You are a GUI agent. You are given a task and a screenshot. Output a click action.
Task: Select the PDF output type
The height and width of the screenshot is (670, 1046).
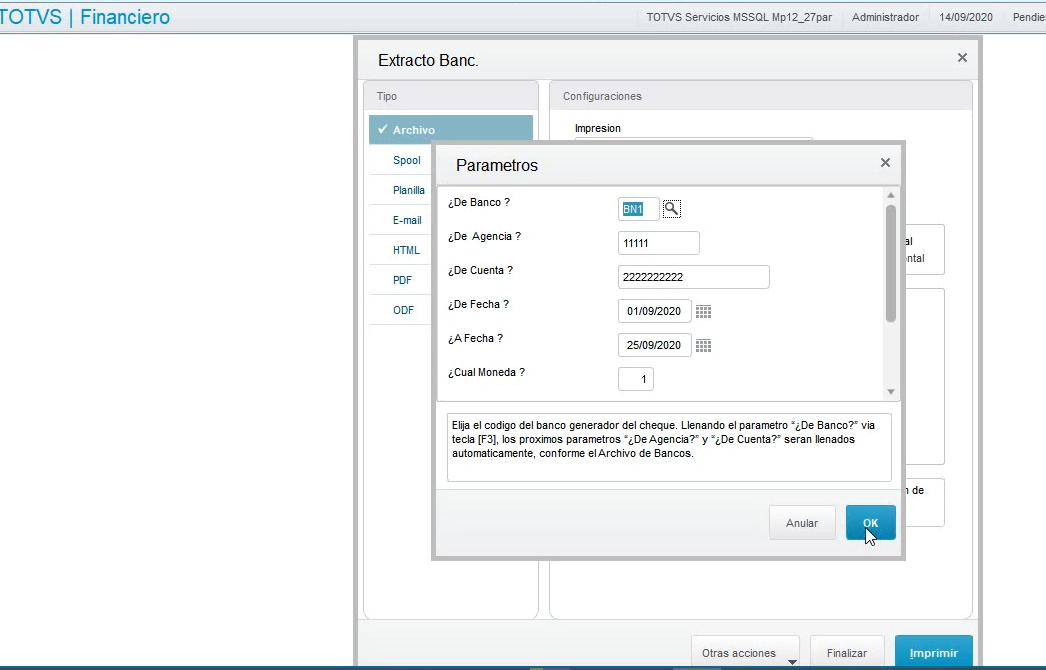[x=402, y=280]
